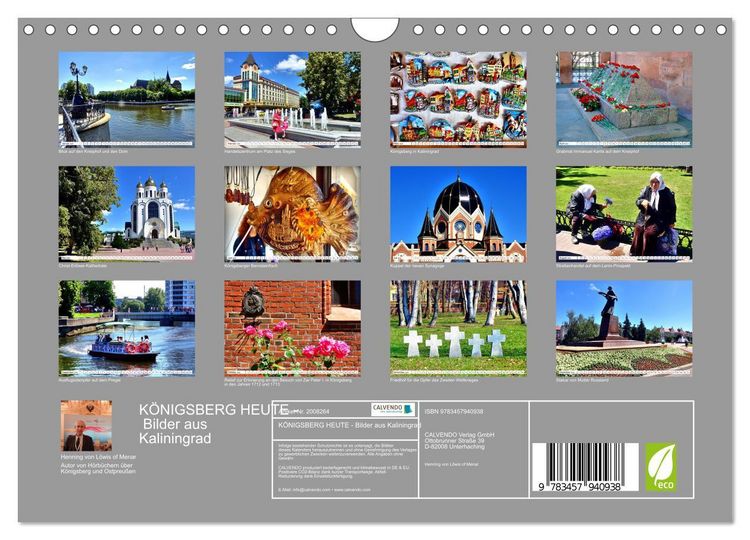Viewport: 750px width, 540px height.
Task: Open the synagogue black dome photo
Action: [x=458, y=214]
